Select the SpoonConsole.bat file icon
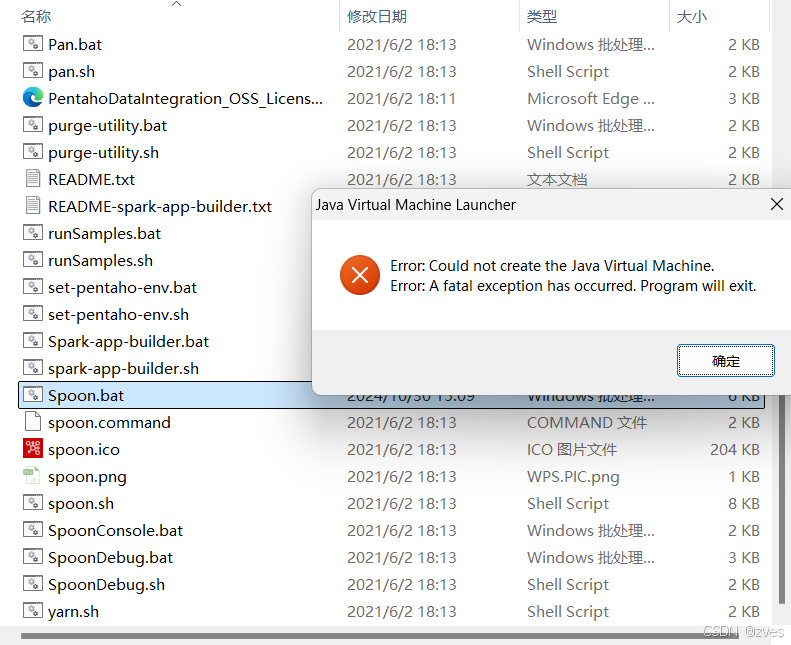 pyautogui.click(x=33, y=530)
